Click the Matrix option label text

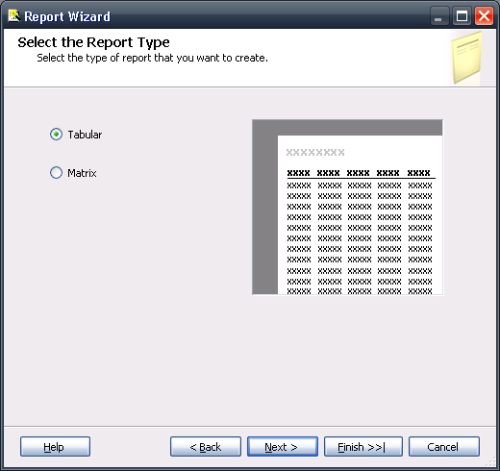[82, 173]
